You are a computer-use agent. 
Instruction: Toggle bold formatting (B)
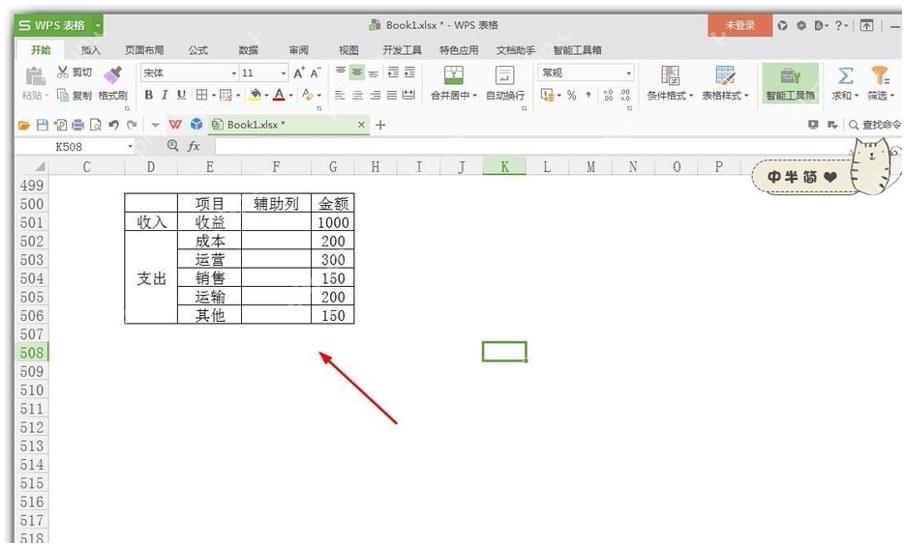coord(149,95)
